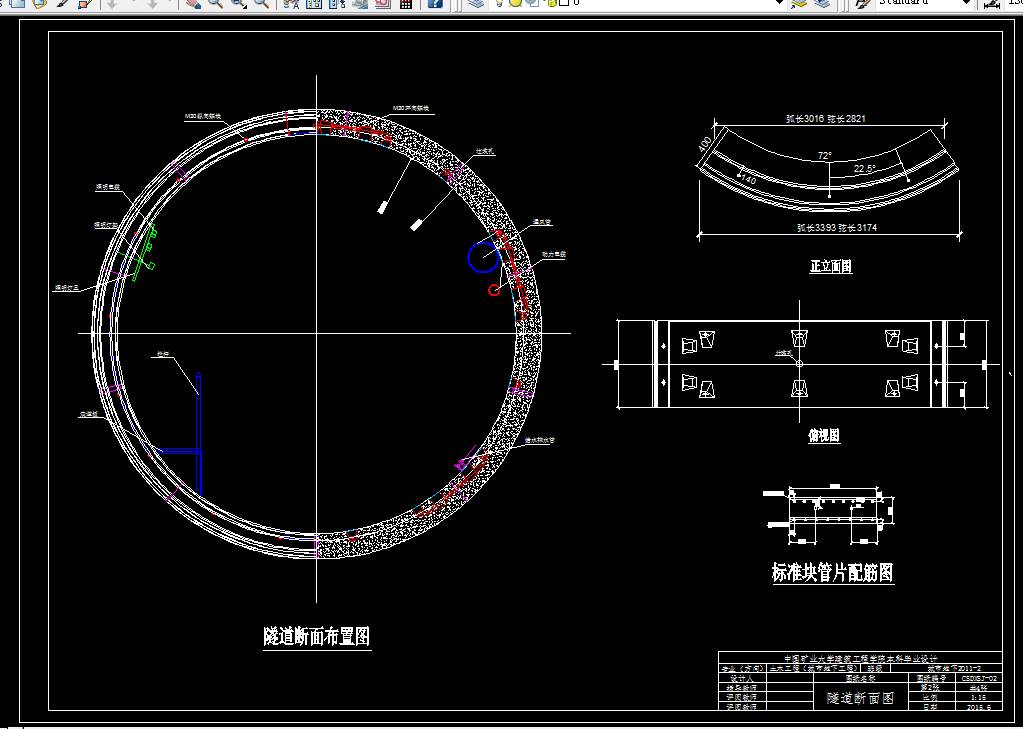This screenshot has width=1023, height=729.
Task: Click the 140 dimension text
Action: pos(748,179)
